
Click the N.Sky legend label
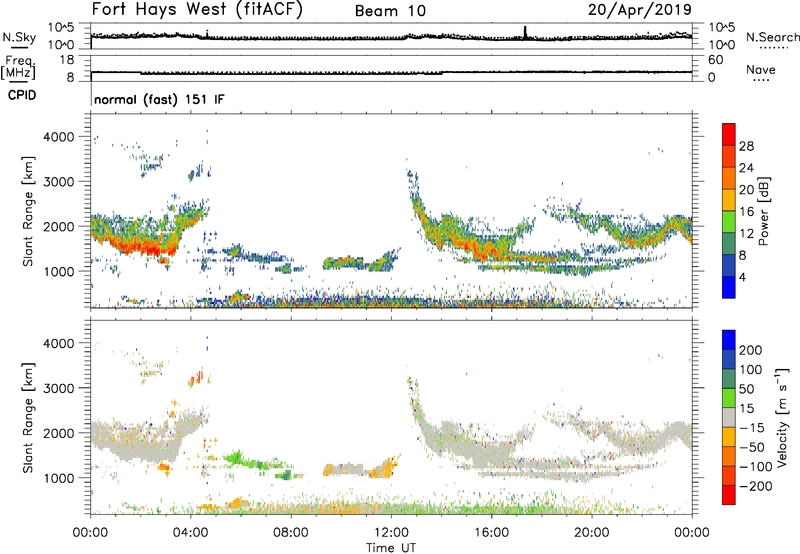pos(16,37)
